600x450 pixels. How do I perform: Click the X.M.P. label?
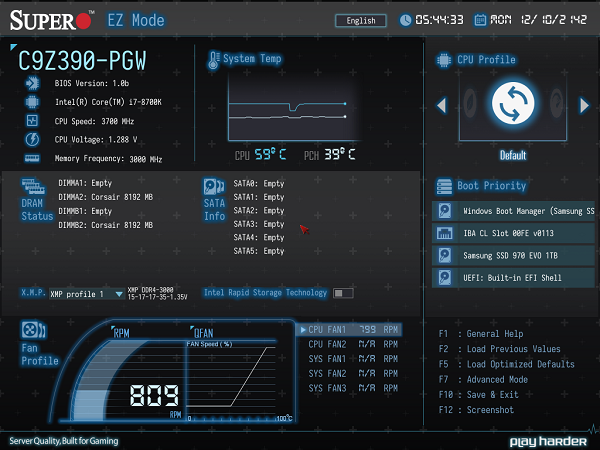[33, 293]
